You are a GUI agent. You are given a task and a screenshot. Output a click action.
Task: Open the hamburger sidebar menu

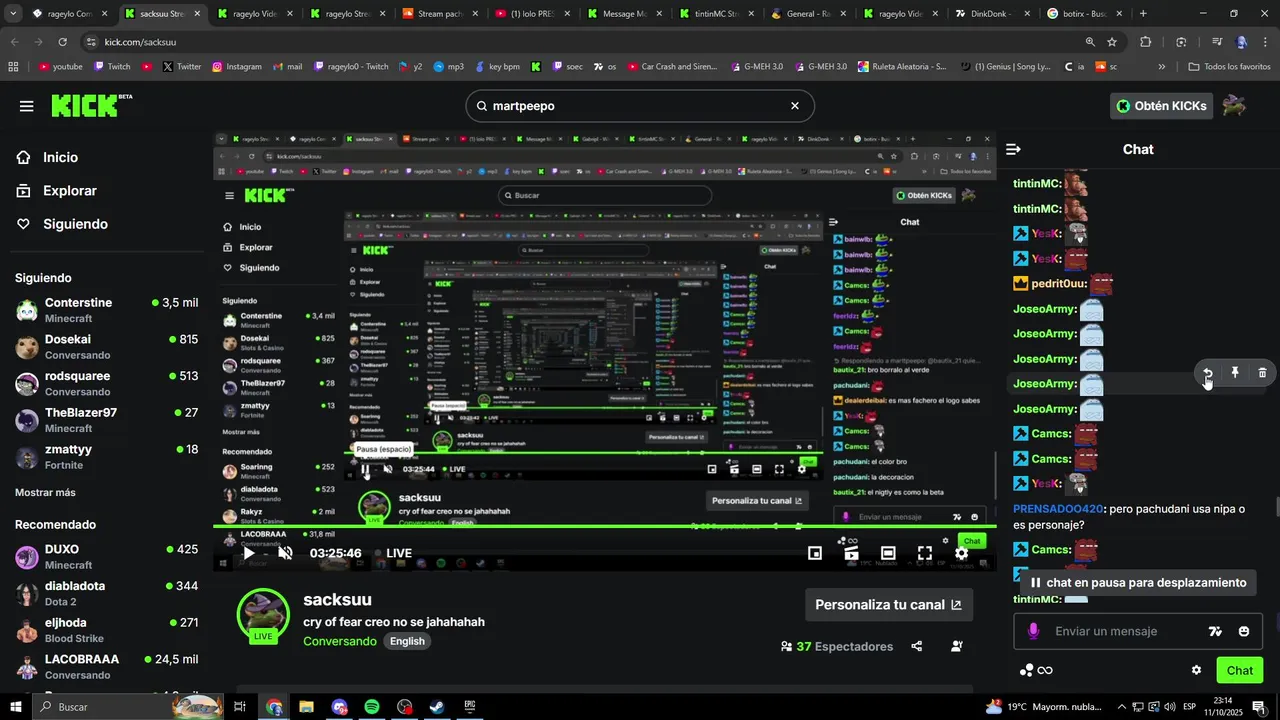[x=27, y=106]
